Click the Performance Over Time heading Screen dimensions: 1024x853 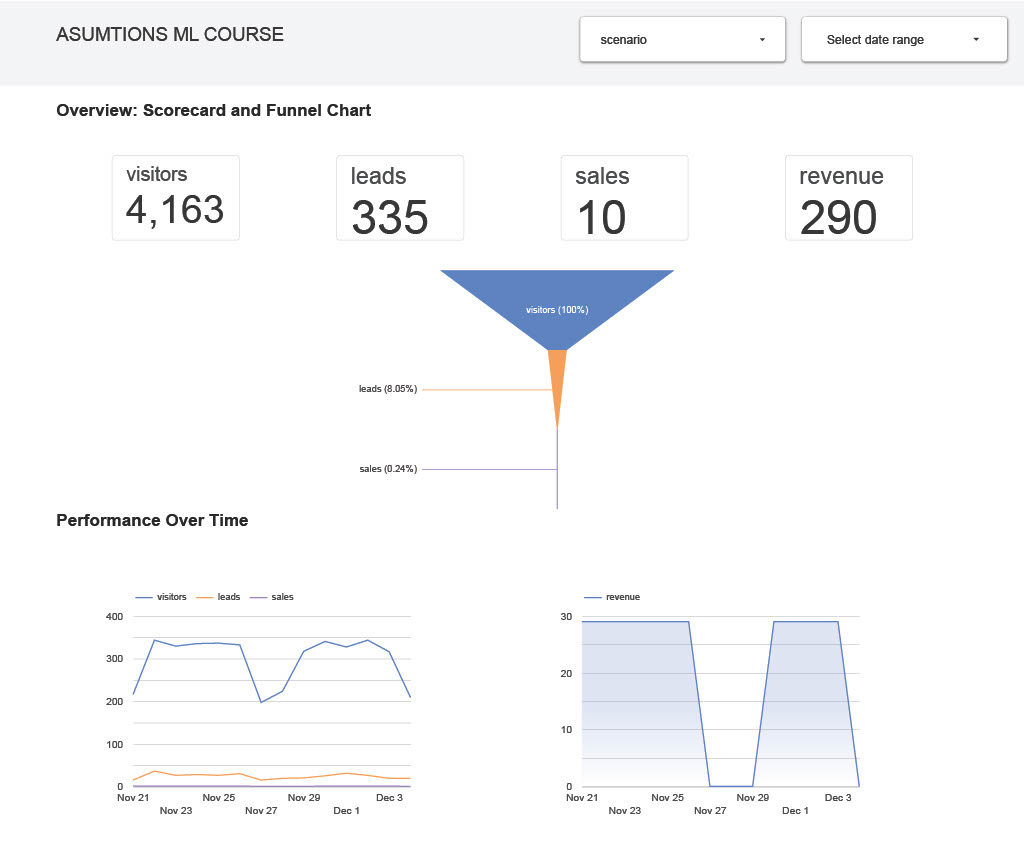tap(152, 520)
